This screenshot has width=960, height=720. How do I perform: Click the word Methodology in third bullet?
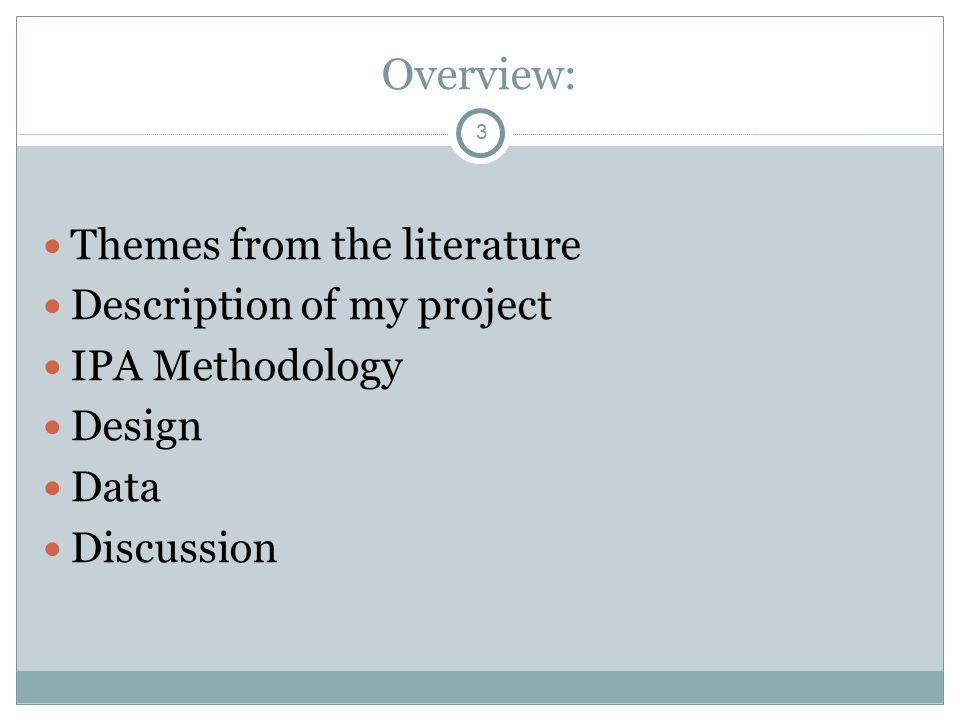tap(277, 367)
